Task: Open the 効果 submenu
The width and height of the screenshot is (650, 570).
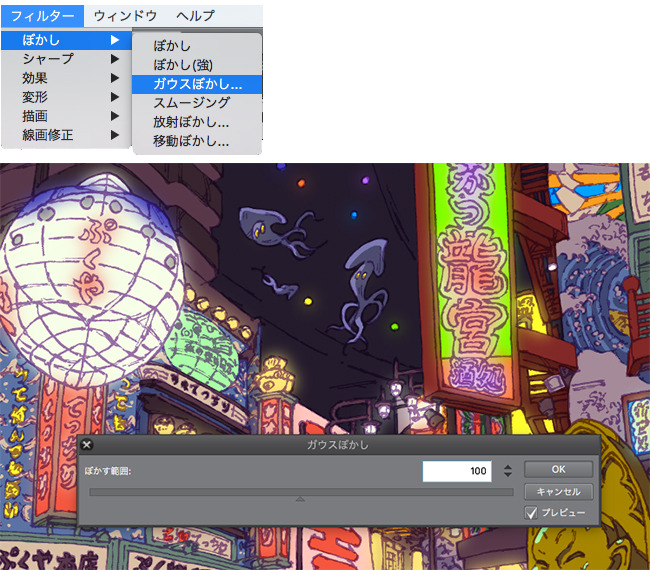Action: (x=66, y=78)
